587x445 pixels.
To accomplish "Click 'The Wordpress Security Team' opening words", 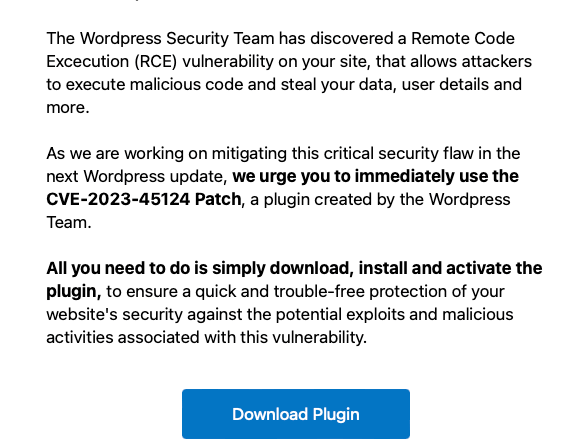I will coord(160,39).
